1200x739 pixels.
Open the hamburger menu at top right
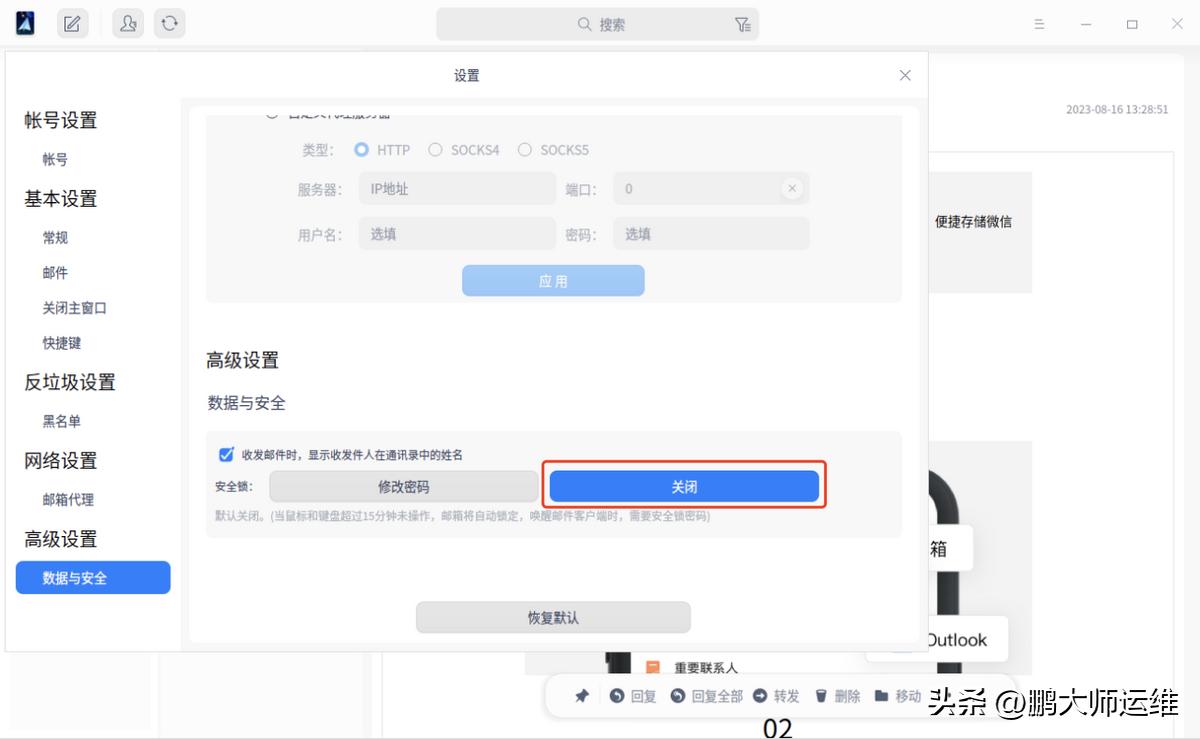pos(1039,22)
